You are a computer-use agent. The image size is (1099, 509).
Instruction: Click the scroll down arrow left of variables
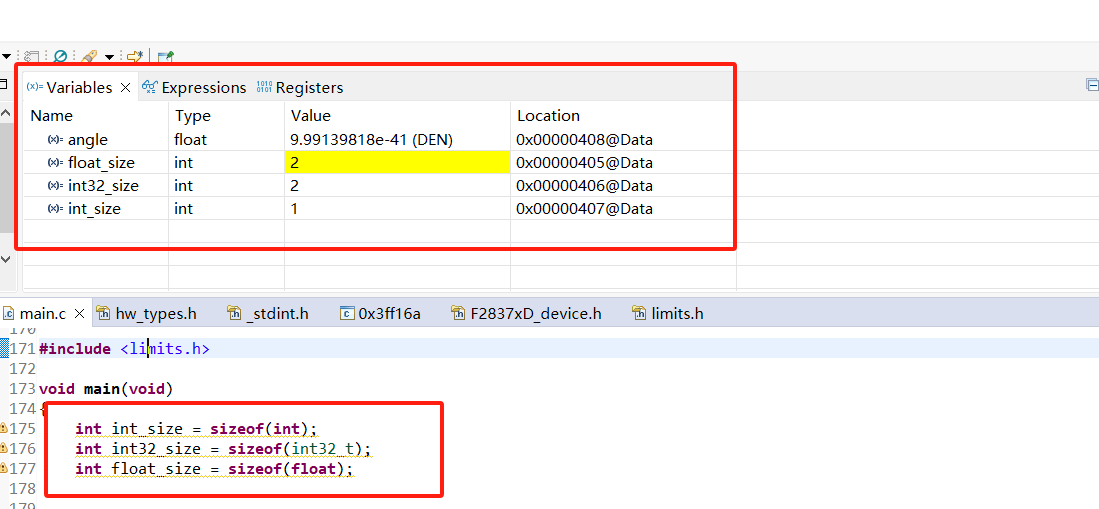coord(5,258)
